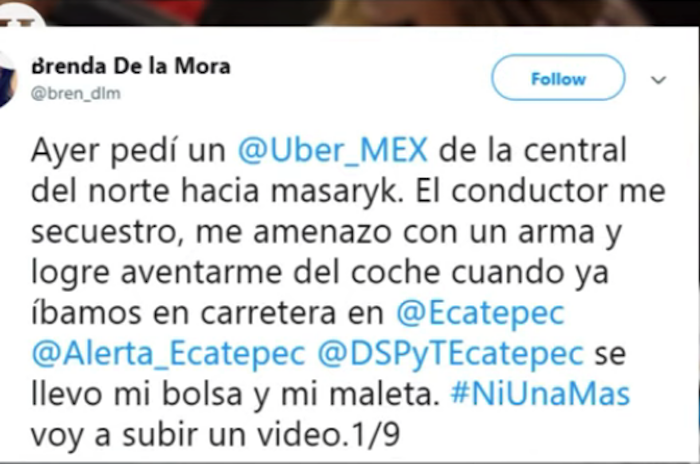Click the word 'masaryk' in the tweet
The image size is (700, 464).
click(334, 192)
